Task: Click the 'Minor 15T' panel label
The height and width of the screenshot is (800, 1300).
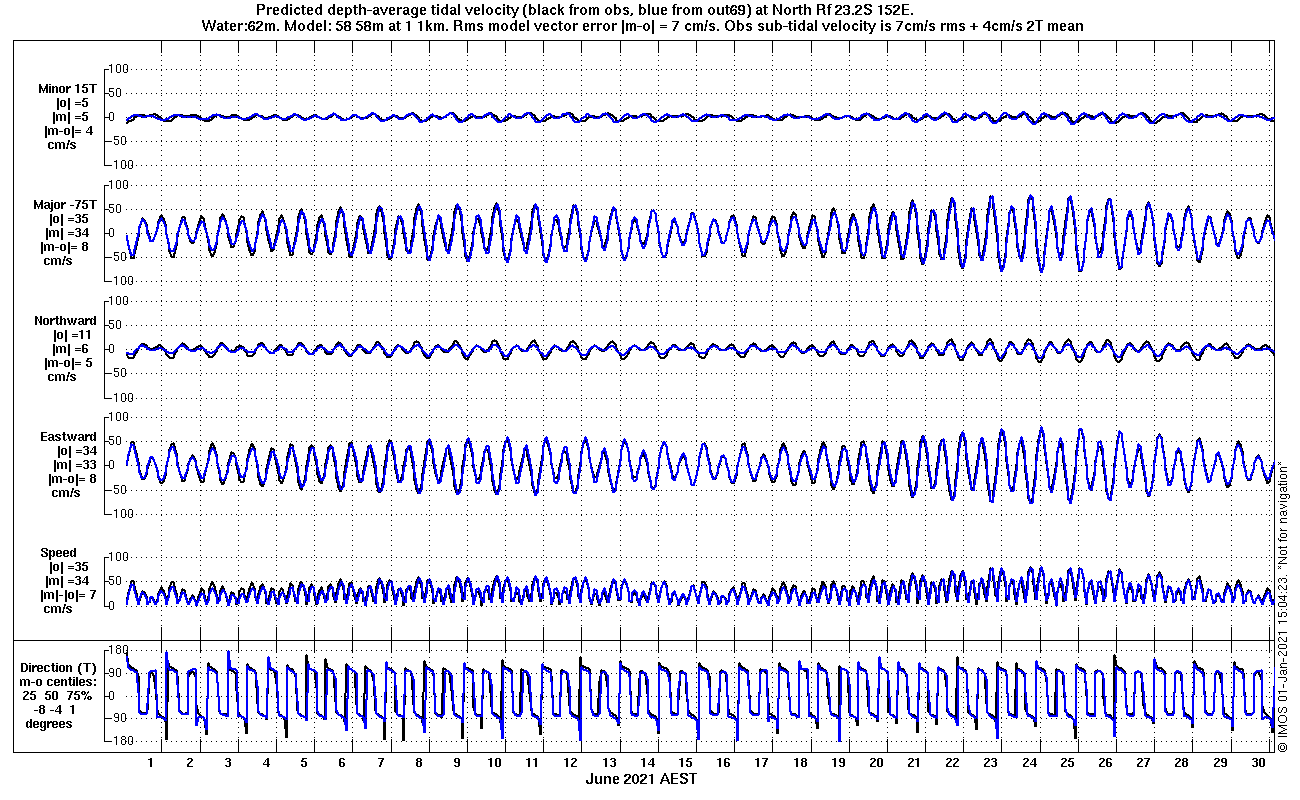Action: (x=68, y=89)
